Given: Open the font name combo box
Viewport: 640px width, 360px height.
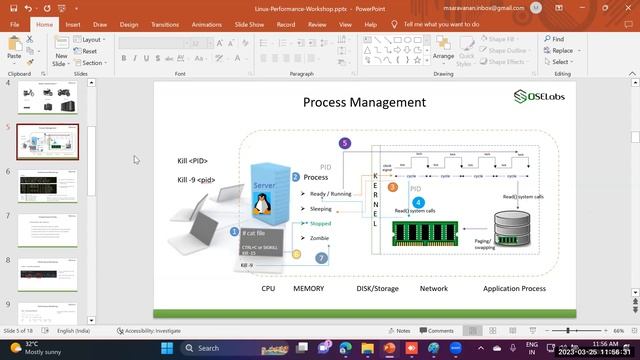Looking at the screenshot, I should click(154, 43).
